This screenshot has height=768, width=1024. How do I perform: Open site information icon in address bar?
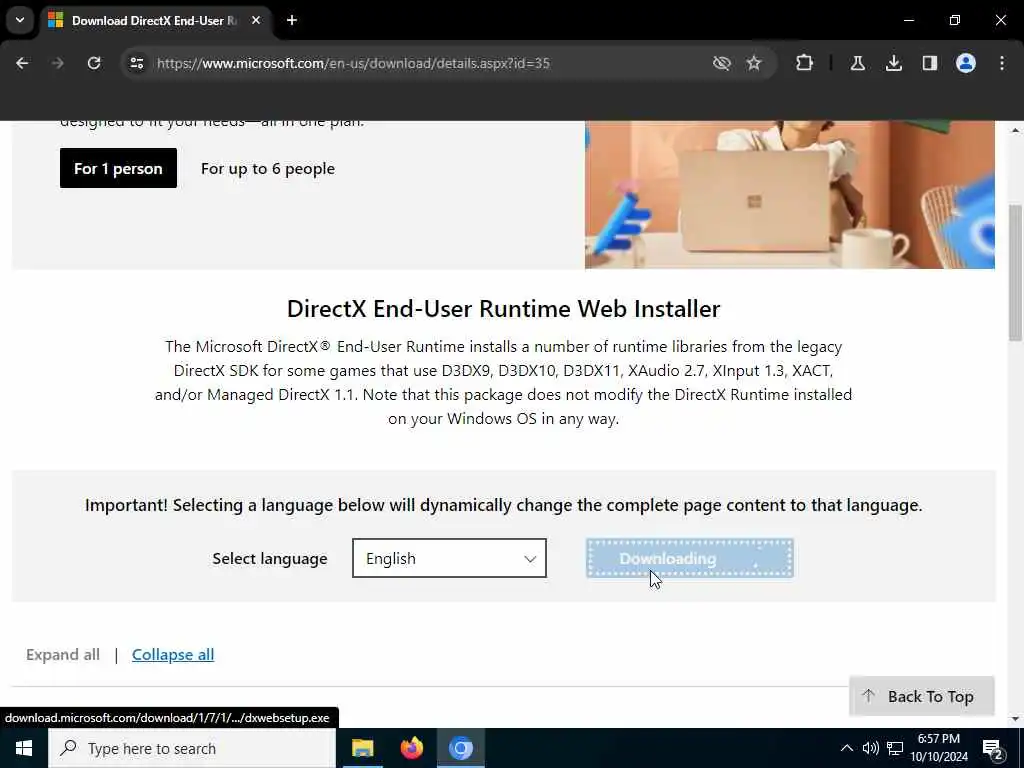[136, 63]
